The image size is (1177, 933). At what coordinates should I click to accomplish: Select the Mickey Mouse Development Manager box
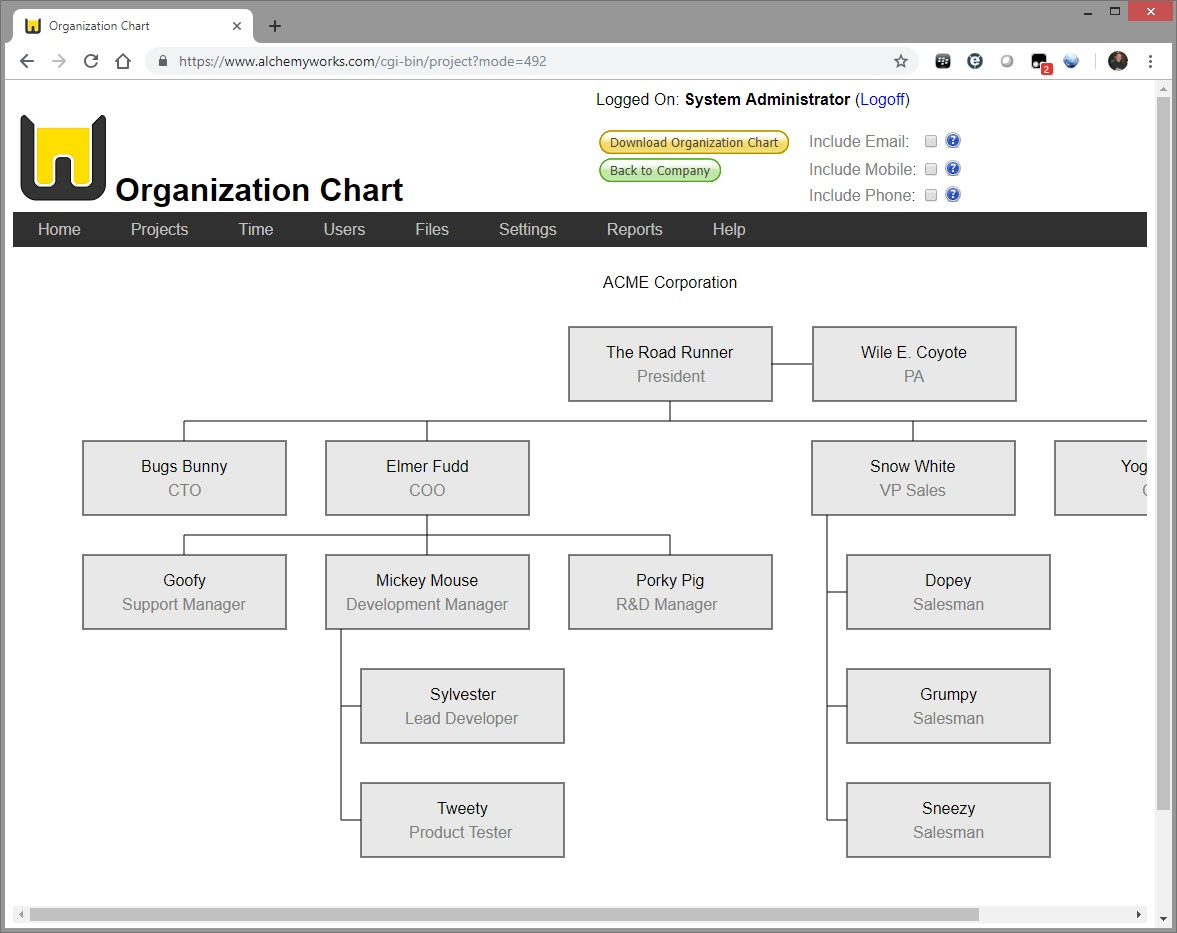coord(427,592)
